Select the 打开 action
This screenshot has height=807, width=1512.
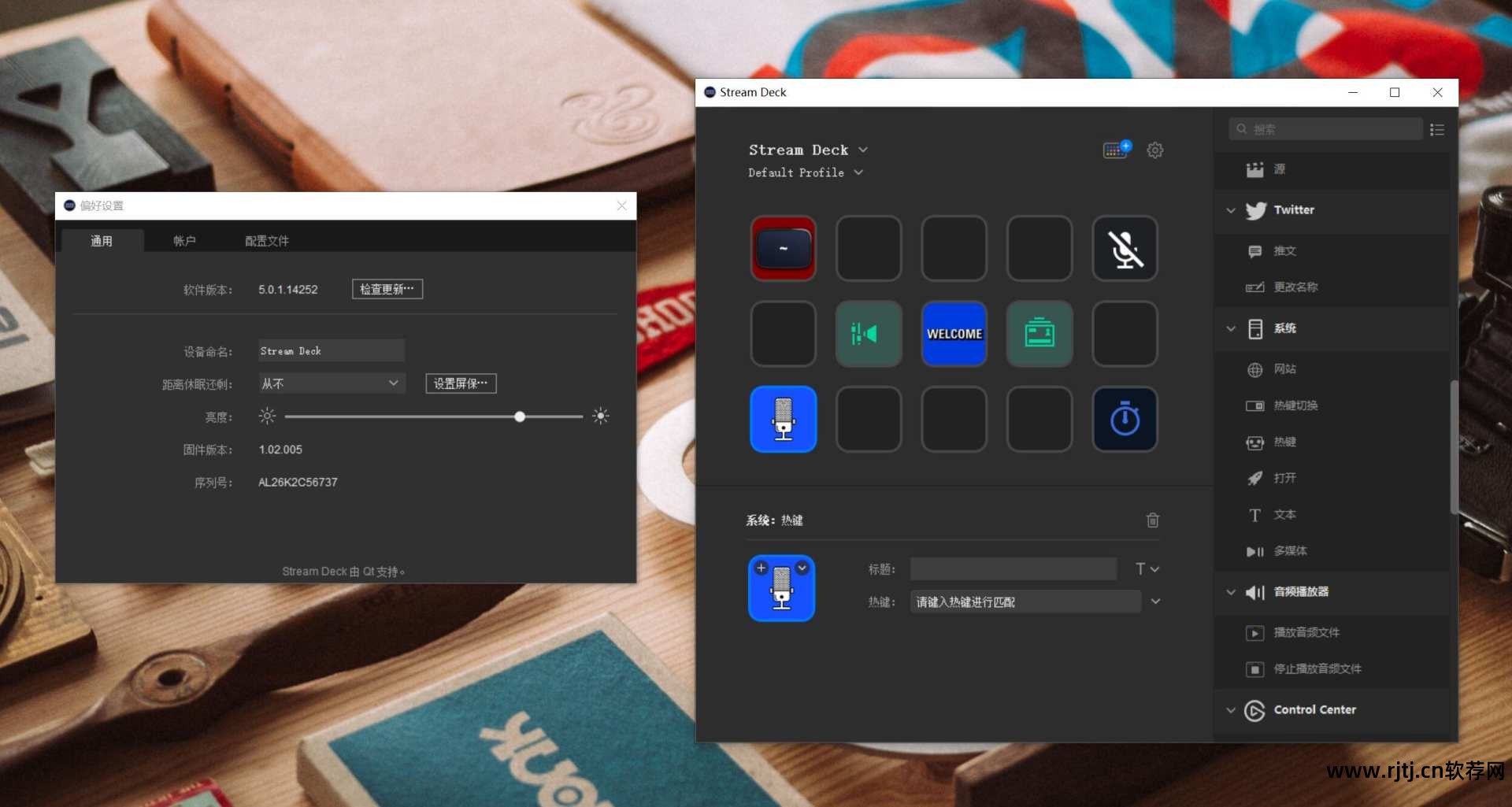[1332, 478]
